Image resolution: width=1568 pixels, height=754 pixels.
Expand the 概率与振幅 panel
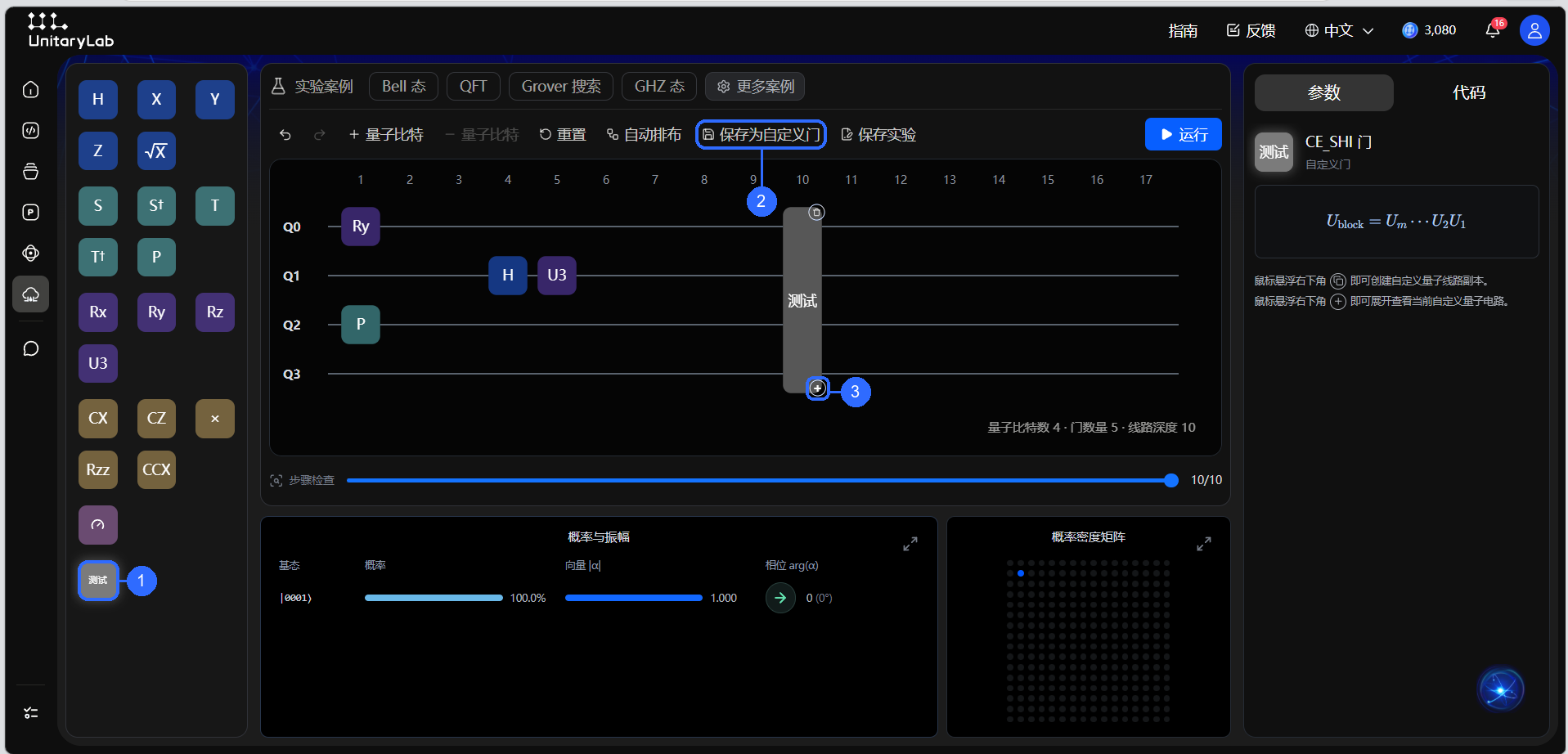(910, 544)
